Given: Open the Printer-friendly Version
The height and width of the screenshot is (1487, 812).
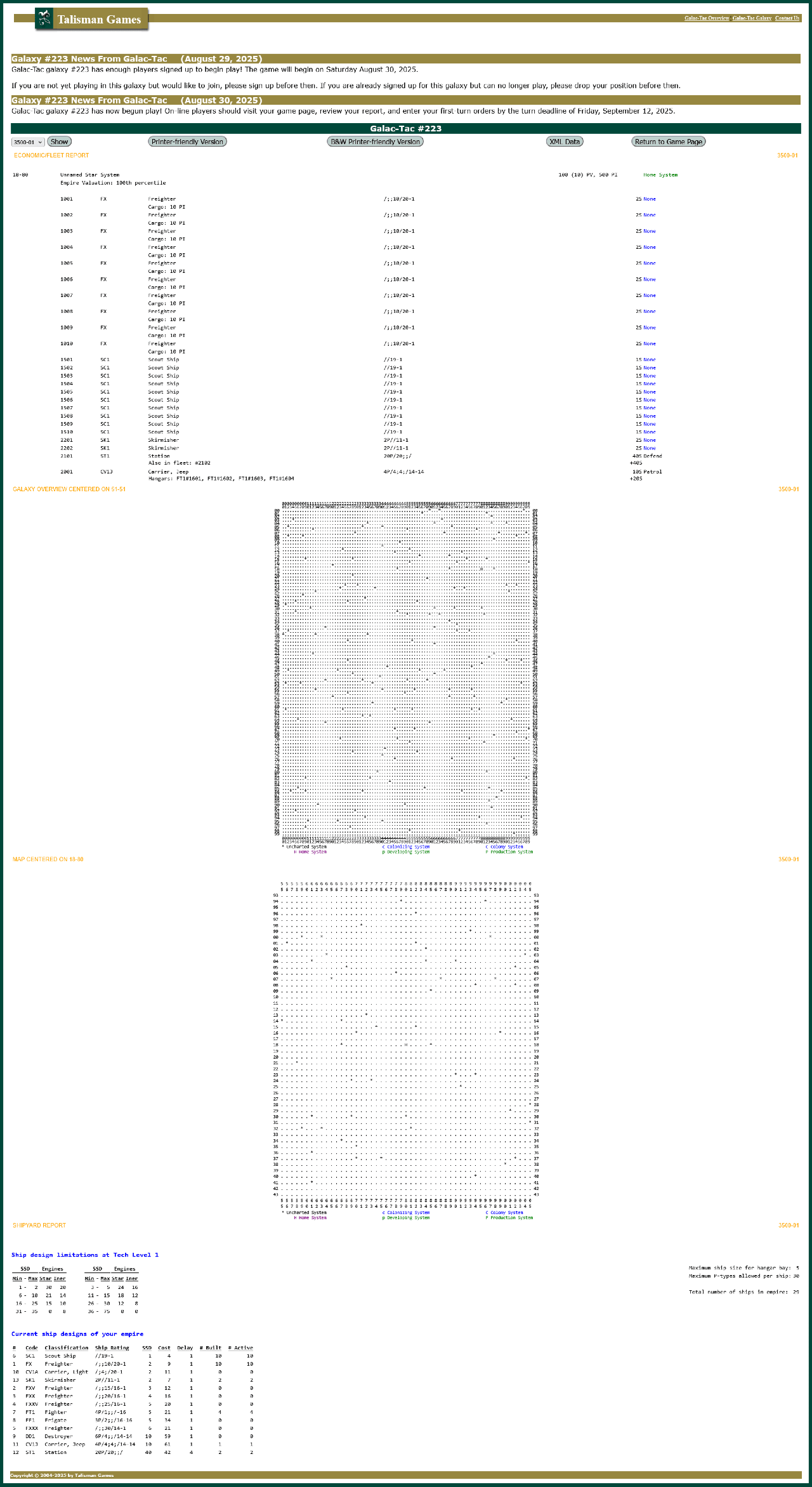Looking at the screenshot, I should [x=187, y=142].
